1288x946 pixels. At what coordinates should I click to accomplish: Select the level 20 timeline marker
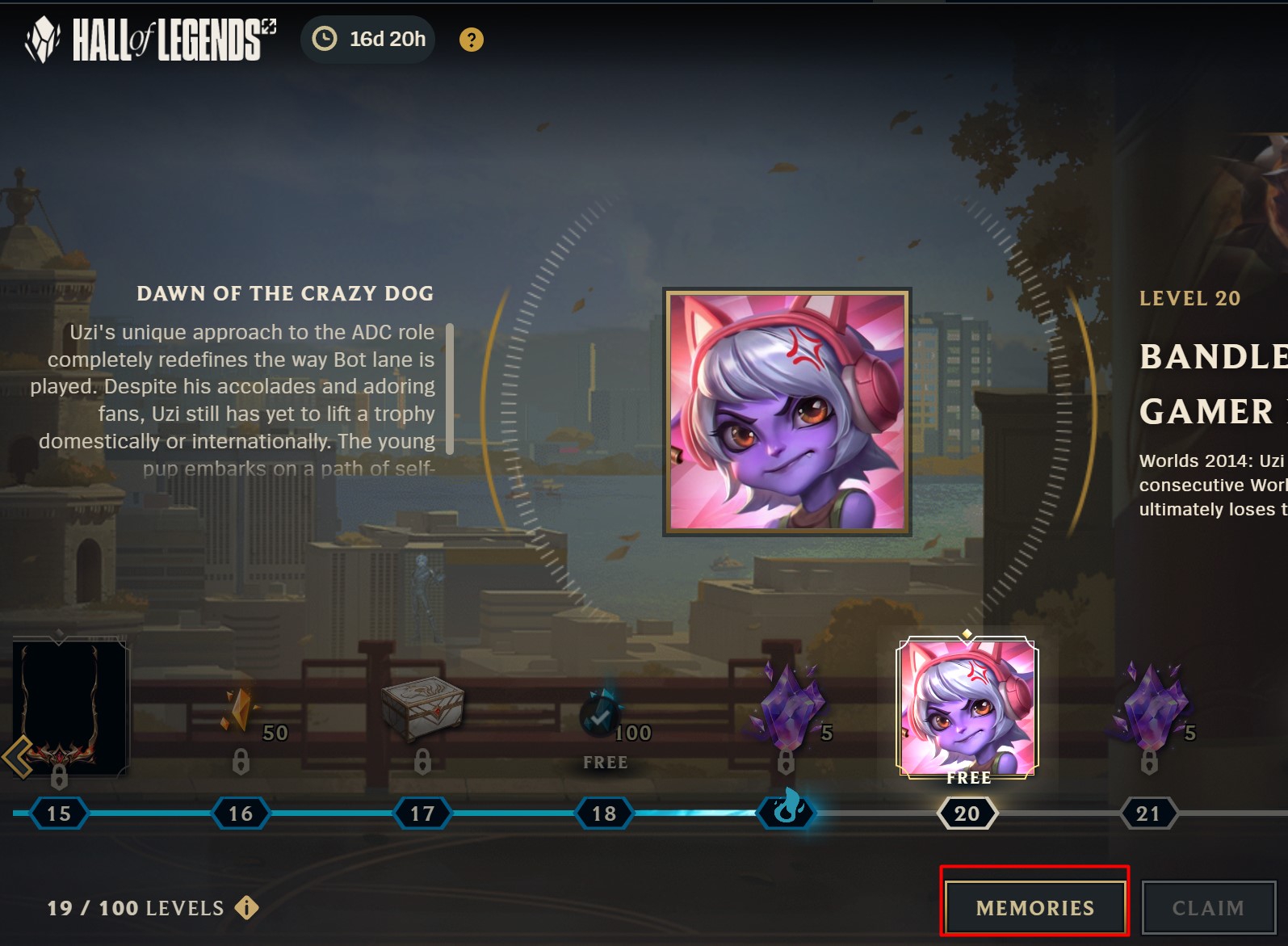(967, 814)
